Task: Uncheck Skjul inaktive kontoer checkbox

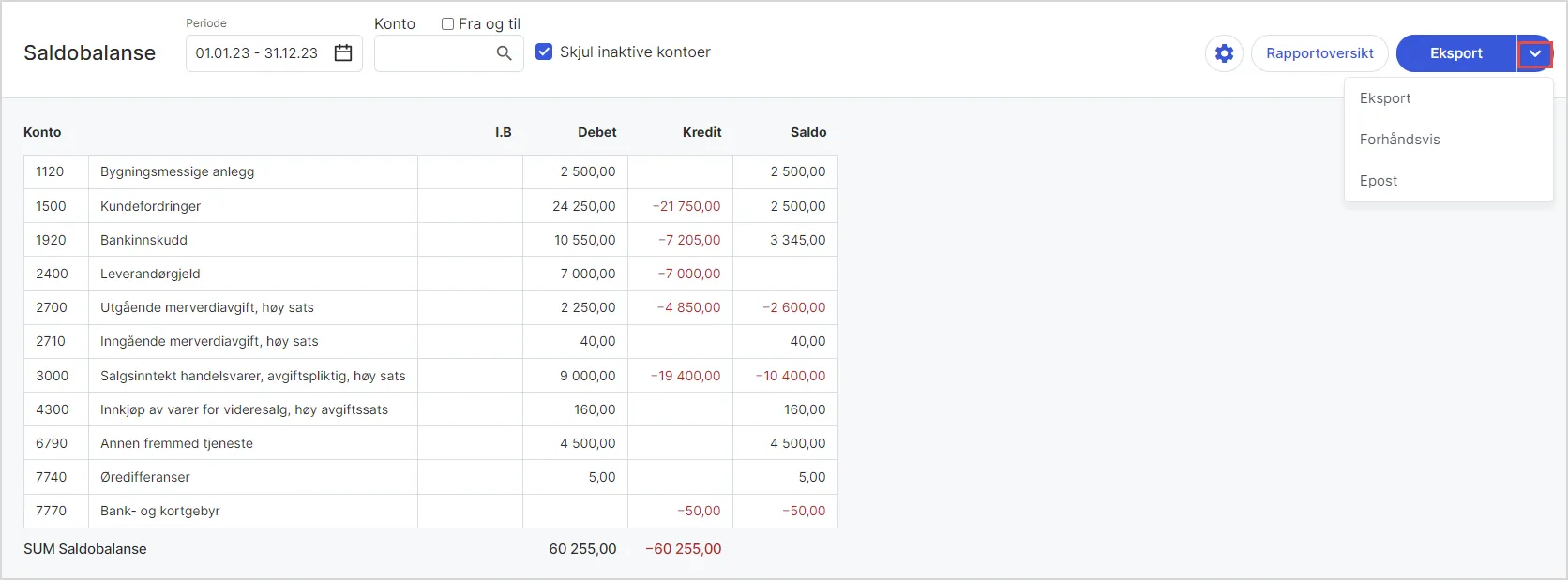Action: (544, 52)
